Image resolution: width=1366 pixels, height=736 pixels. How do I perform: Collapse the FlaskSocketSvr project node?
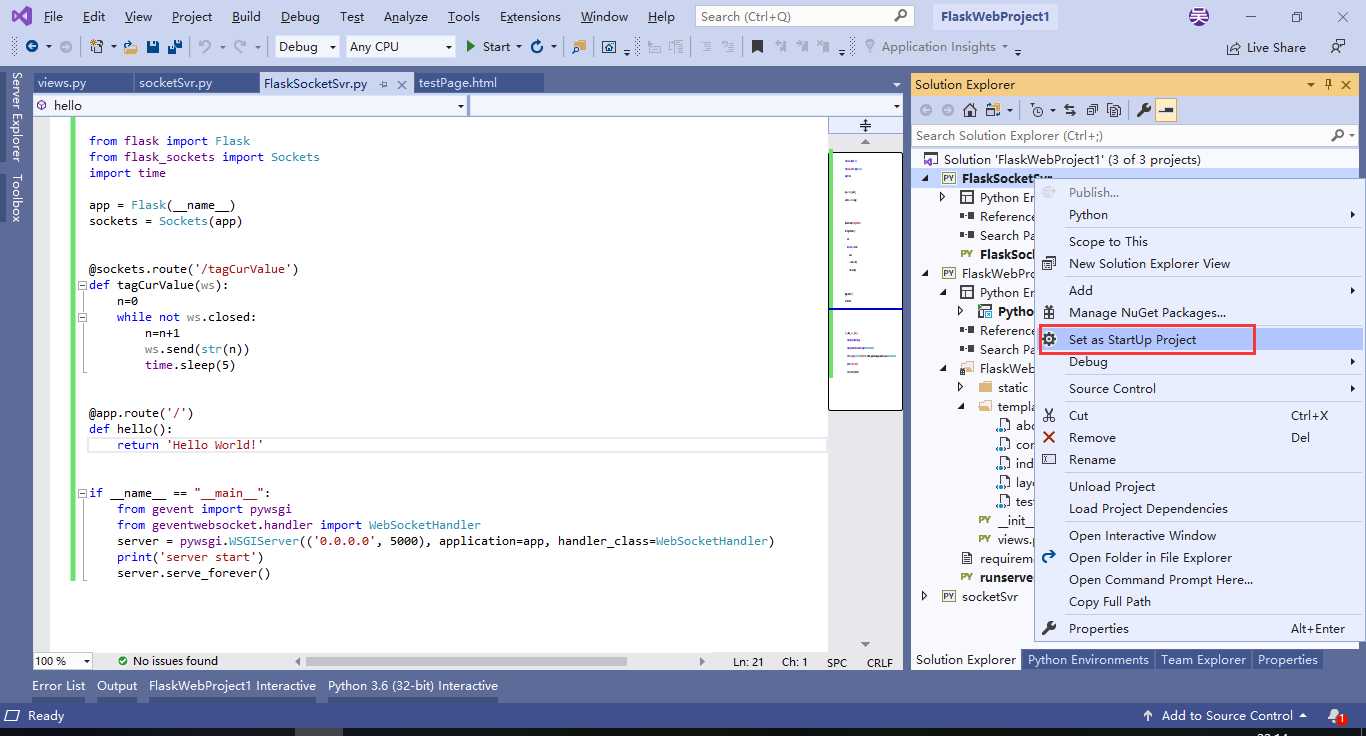pyautogui.click(x=924, y=178)
